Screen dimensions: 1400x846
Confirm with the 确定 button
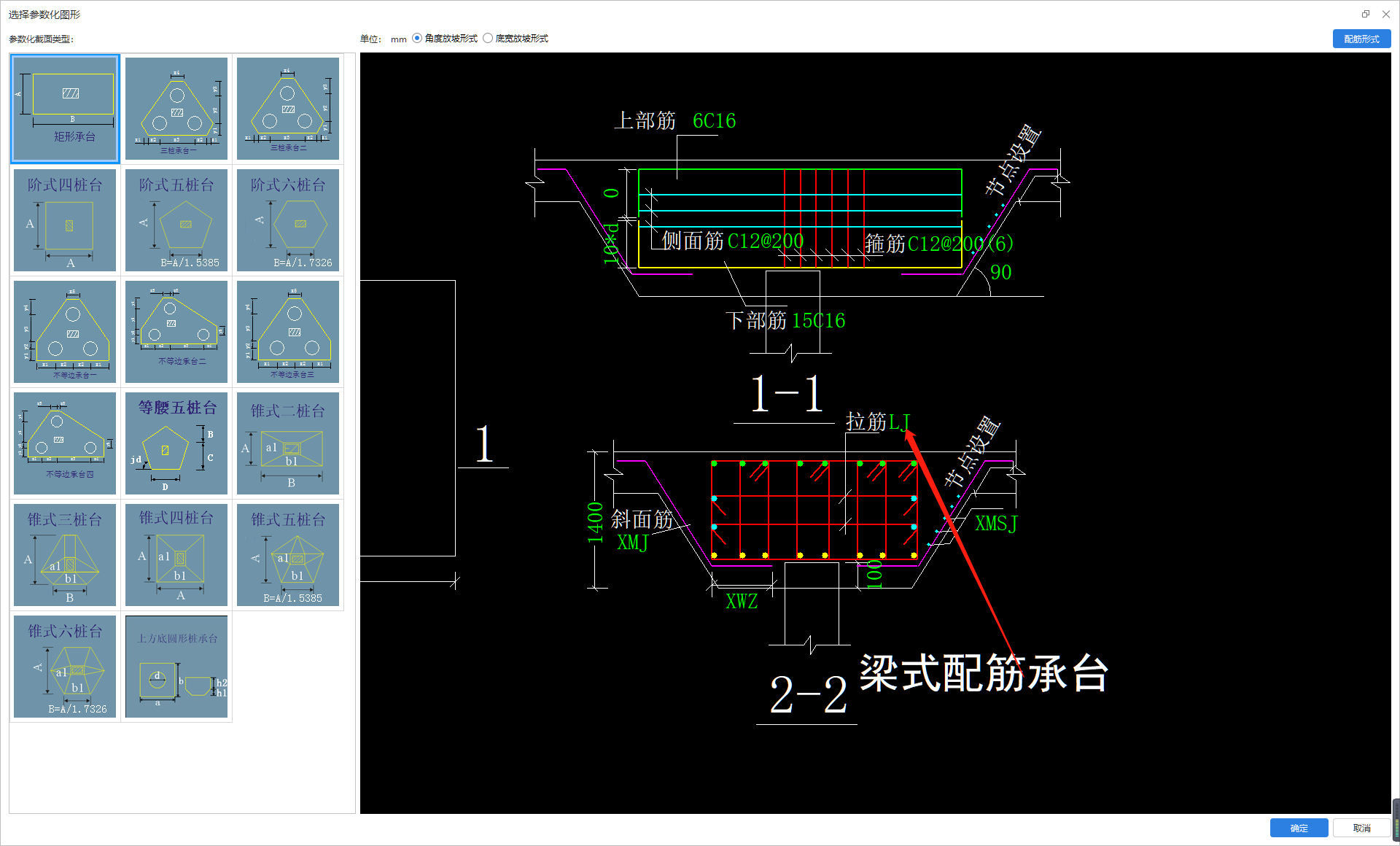(x=1299, y=828)
